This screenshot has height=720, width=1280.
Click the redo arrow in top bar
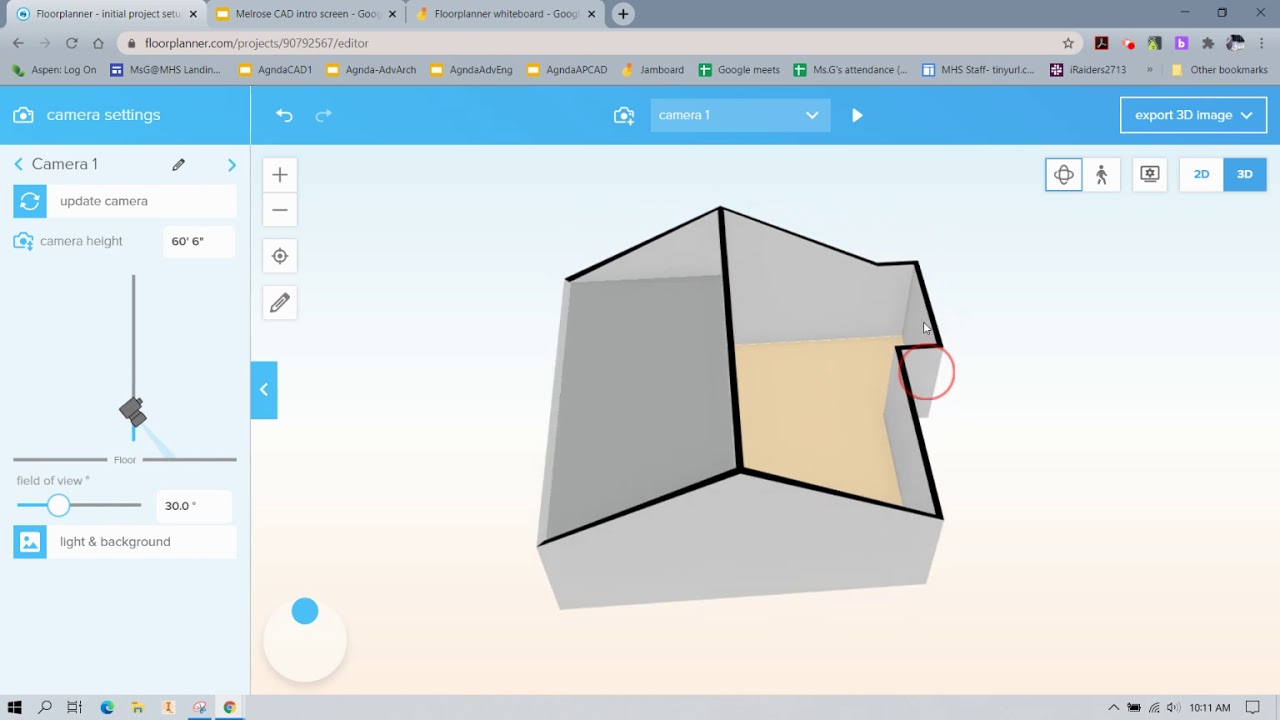pyautogui.click(x=324, y=115)
